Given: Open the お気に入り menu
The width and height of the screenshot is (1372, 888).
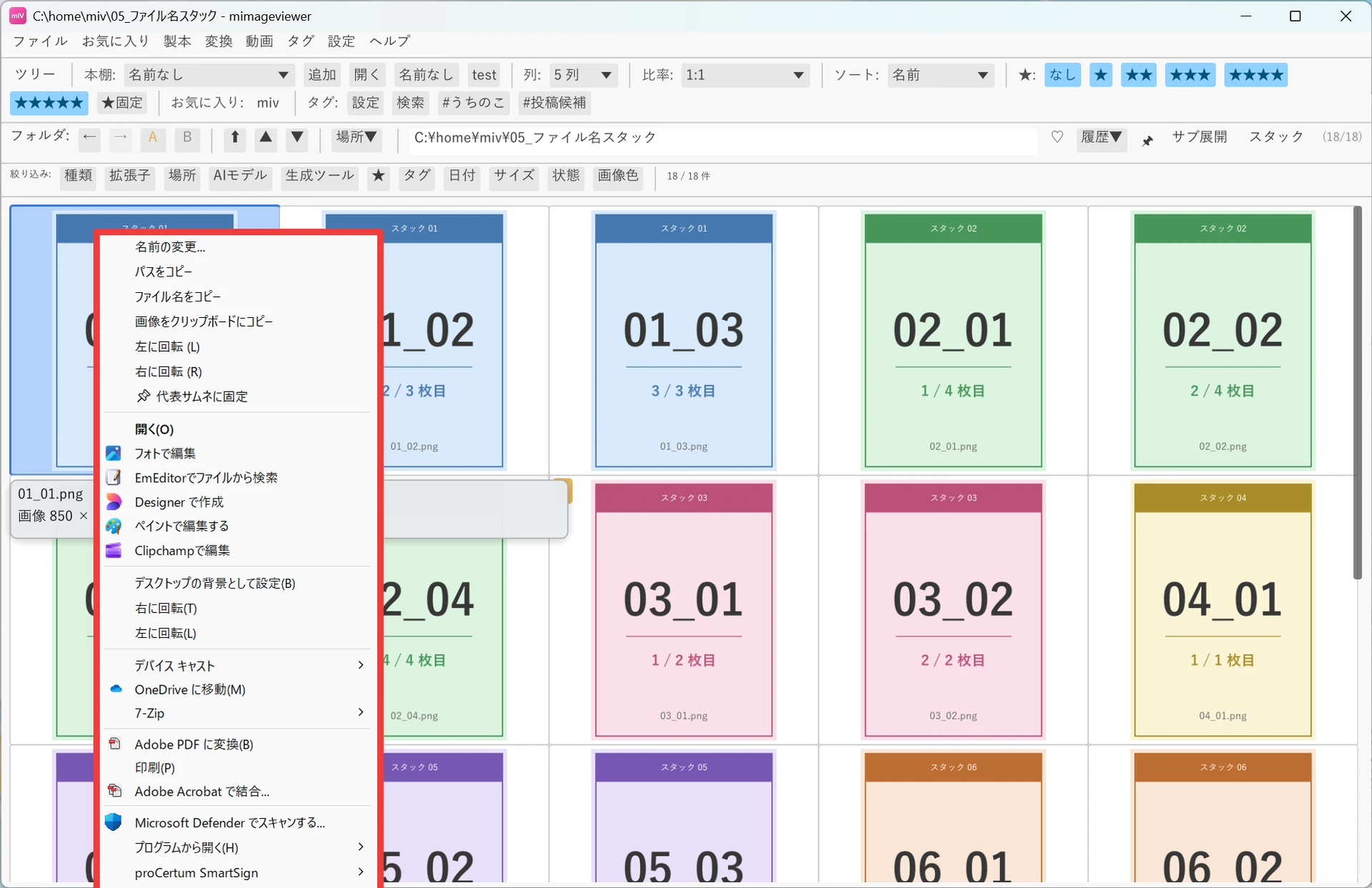Looking at the screenshot, I should coord(116,41).
